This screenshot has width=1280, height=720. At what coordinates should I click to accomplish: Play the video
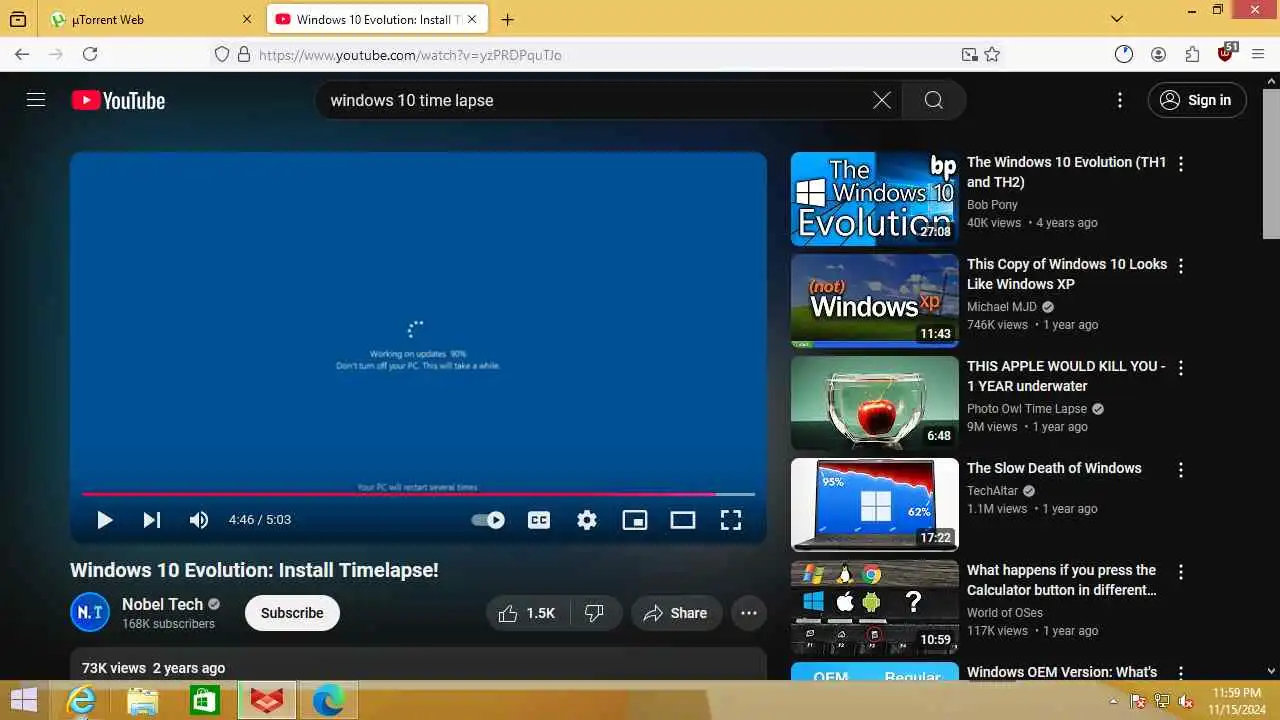tap(104, 520)
